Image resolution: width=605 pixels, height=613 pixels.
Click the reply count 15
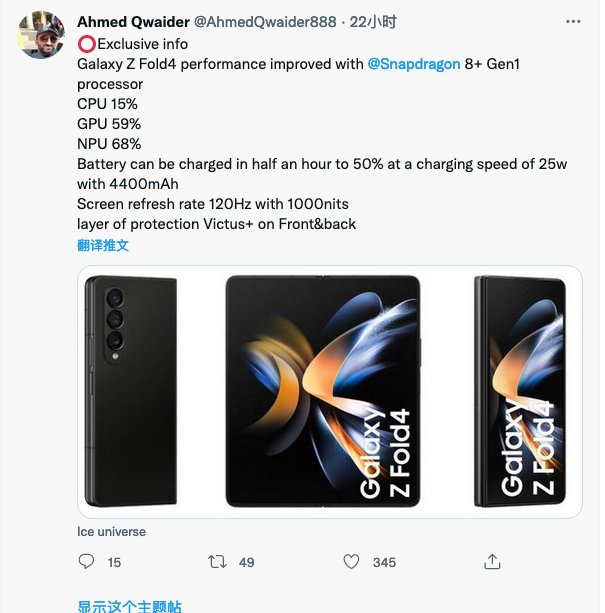114,563
